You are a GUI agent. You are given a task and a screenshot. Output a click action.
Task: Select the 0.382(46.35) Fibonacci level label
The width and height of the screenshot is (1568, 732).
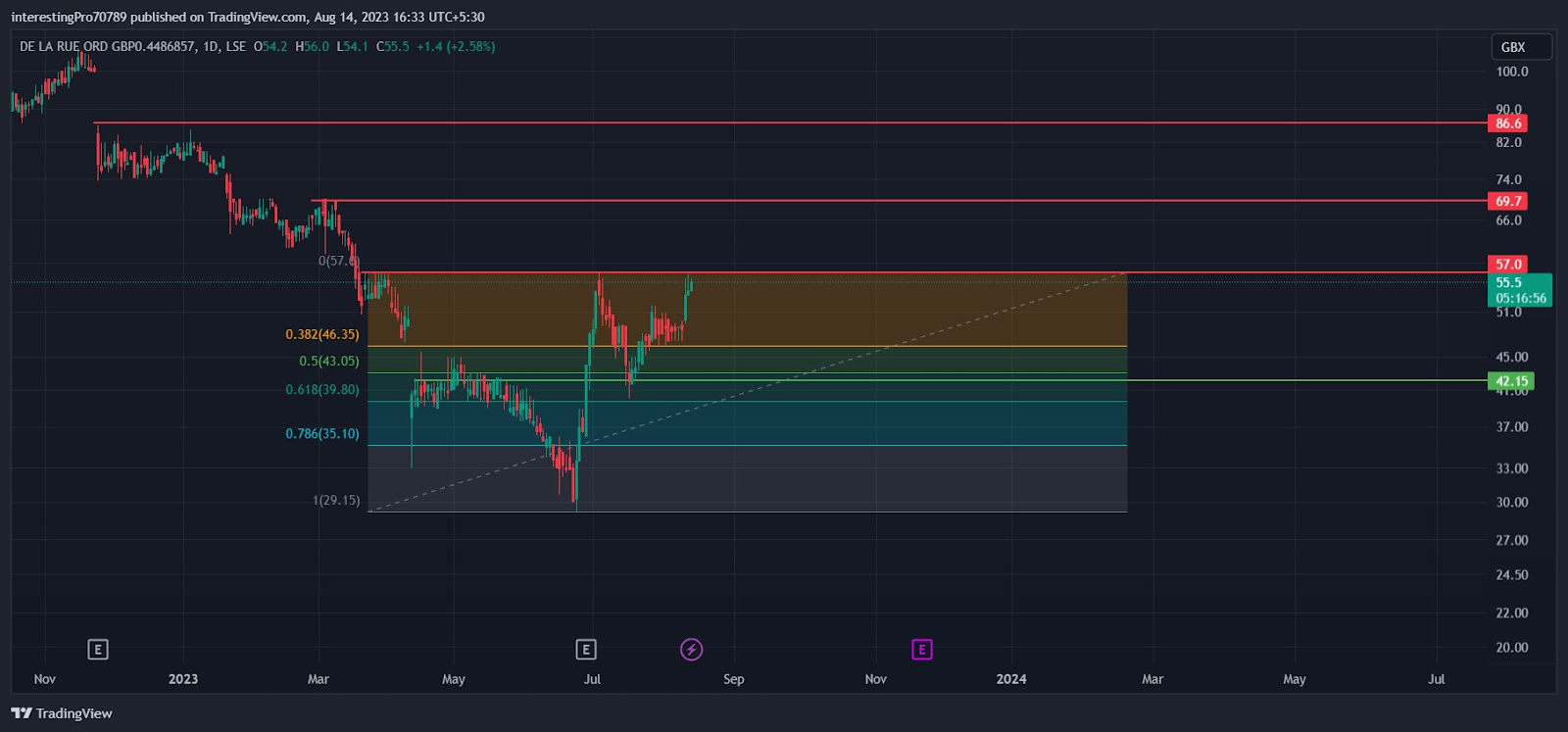322,334
